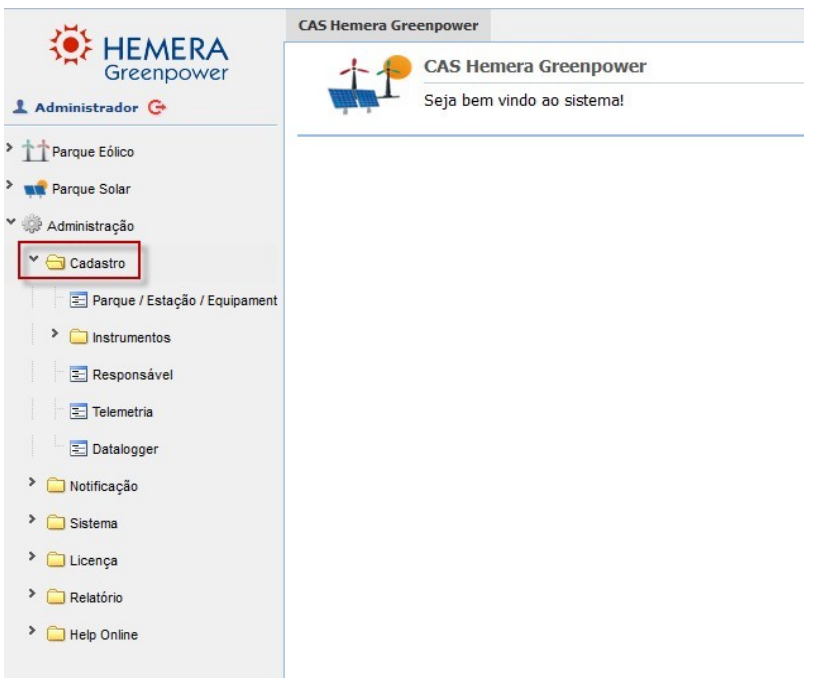Expand the Instrumentos folder arrow

tap(56, 336)
